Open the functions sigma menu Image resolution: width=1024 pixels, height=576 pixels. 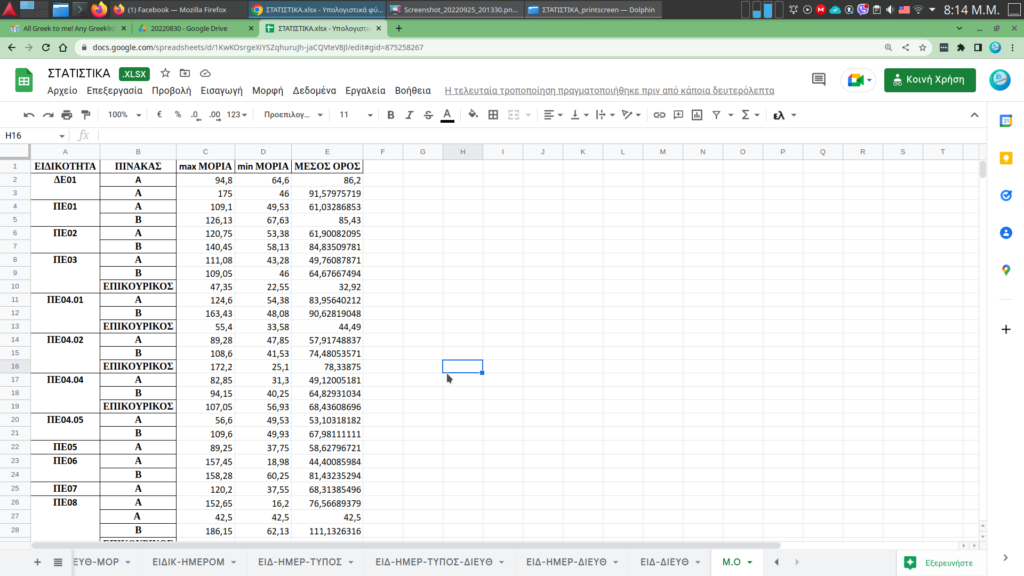pos(750,115)
